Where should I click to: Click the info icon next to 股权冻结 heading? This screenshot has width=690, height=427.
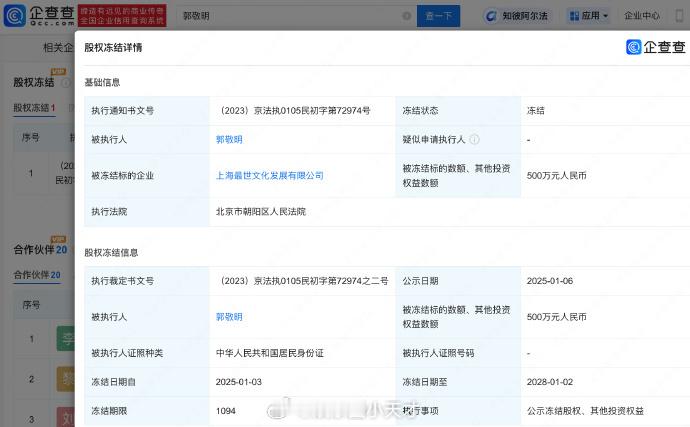66,83
